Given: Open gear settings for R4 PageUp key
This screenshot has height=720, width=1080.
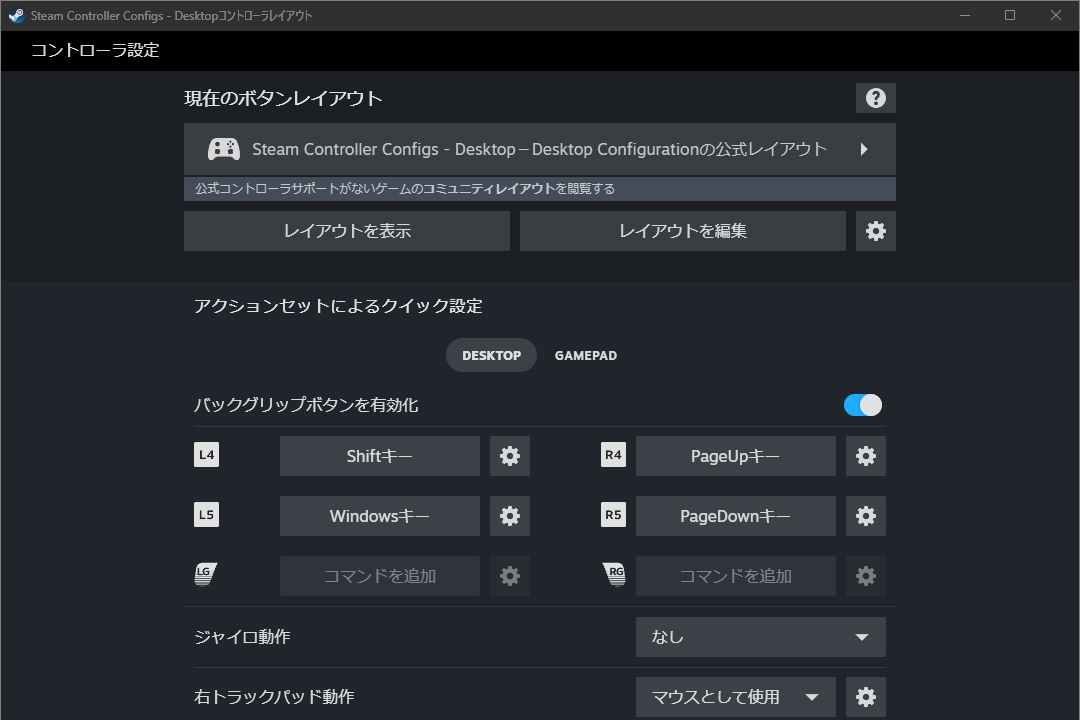Looking at the screenshot, I should pyautogui.click(x=866, y=456).
